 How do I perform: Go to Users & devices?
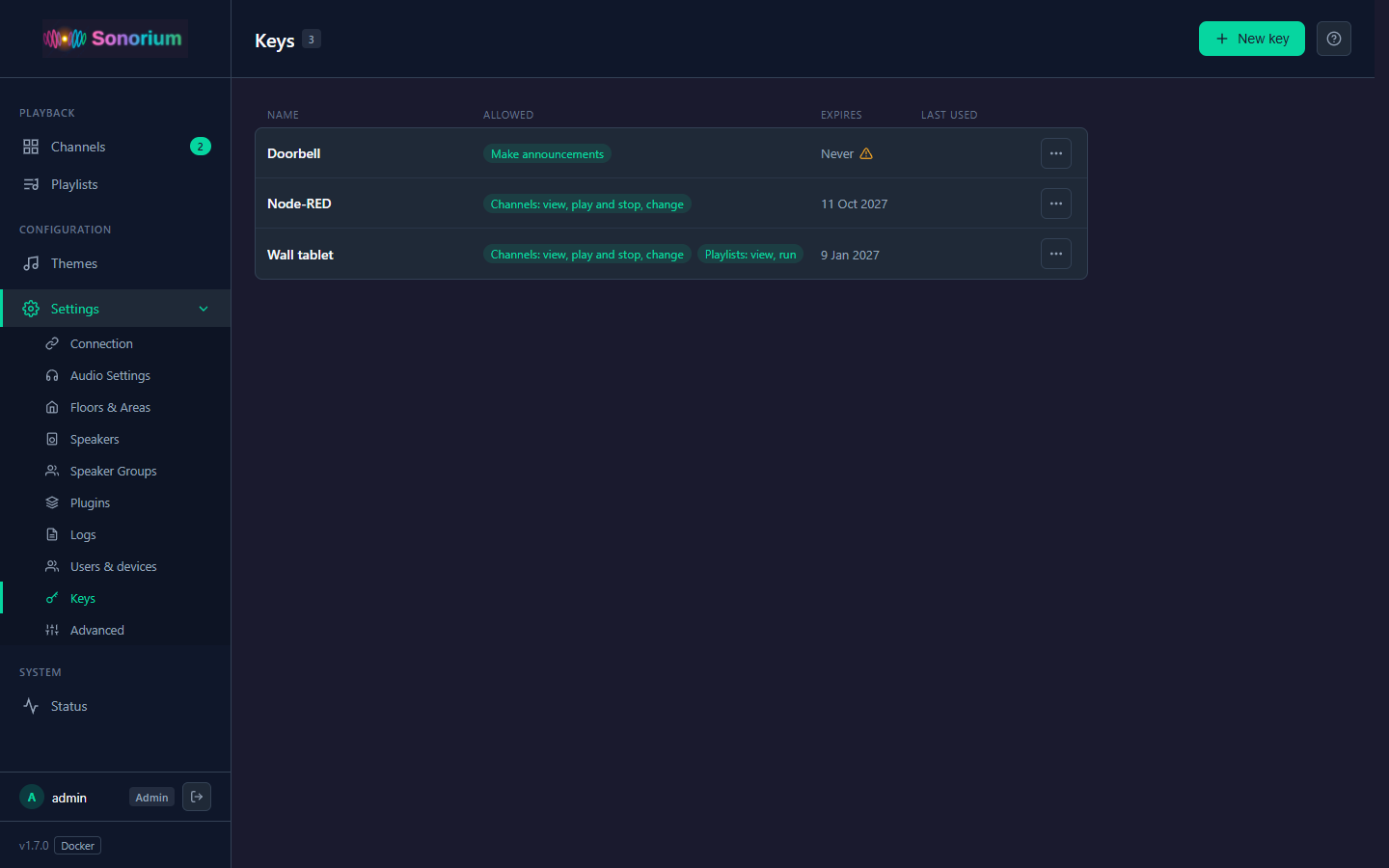[116, 566]
